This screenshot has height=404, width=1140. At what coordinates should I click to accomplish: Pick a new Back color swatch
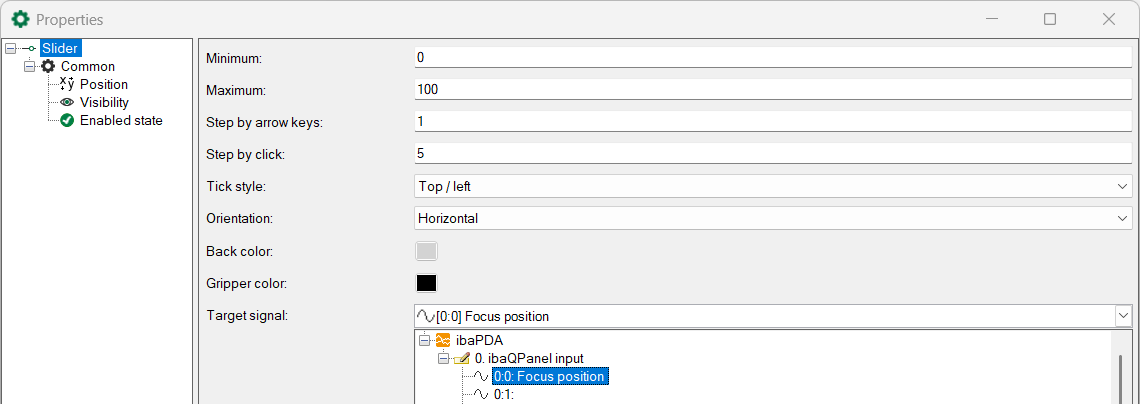(426, 251)
